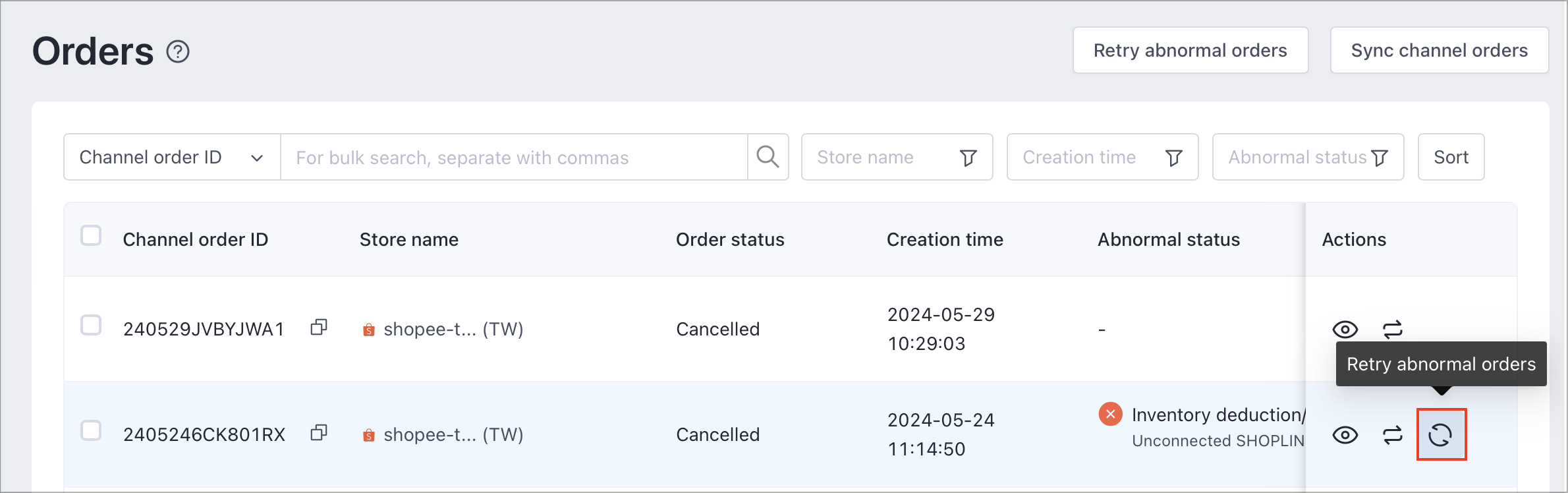Click retry icon for order 2405246CK801RX
The image size is (1568, 493).
1441,435
